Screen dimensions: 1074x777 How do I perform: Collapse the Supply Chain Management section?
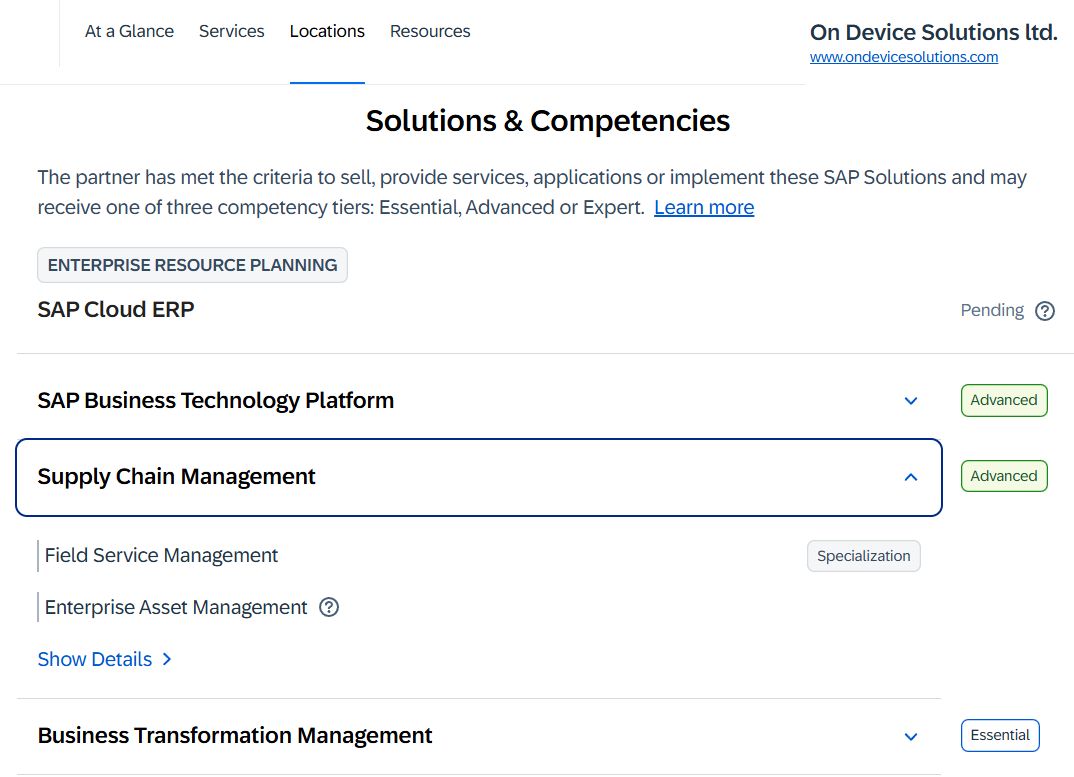911,477
